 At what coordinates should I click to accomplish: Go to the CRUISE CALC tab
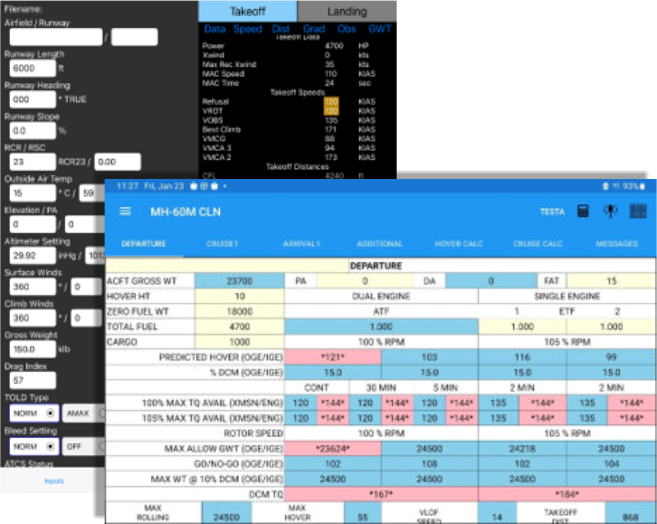pos(538,243)
